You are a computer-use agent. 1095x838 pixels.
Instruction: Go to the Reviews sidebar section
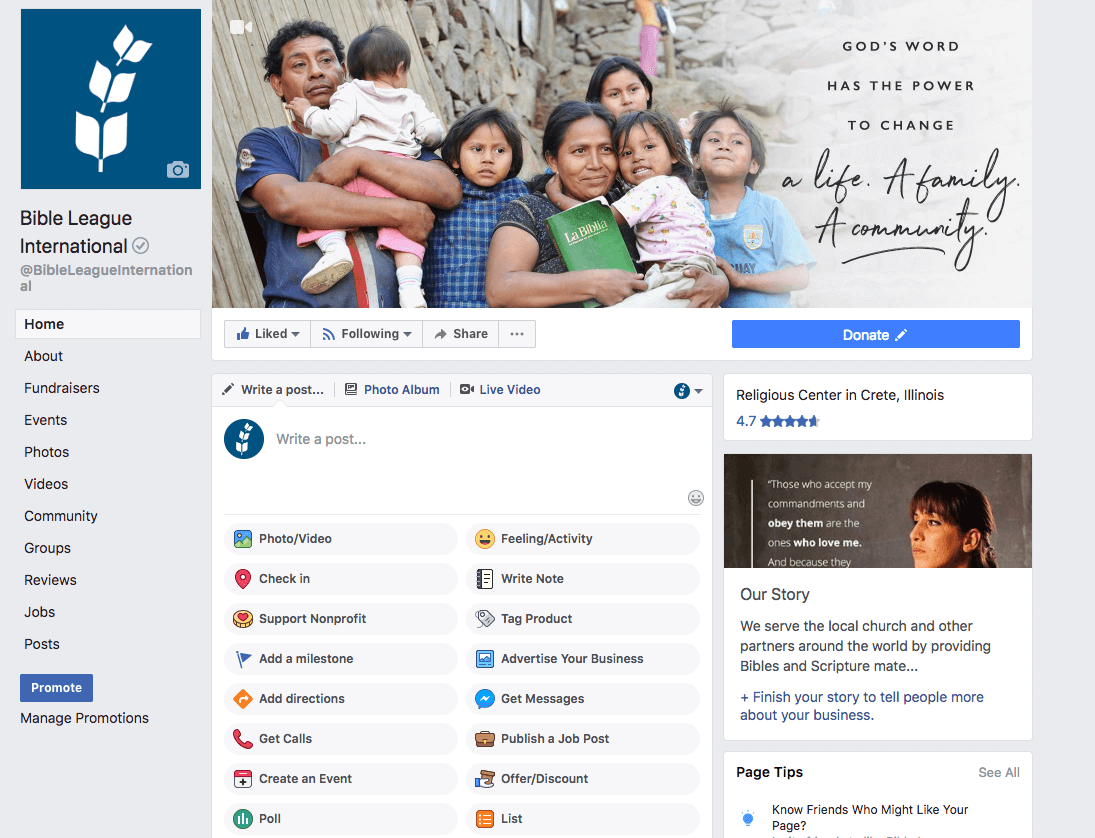(x=50, y=580)
